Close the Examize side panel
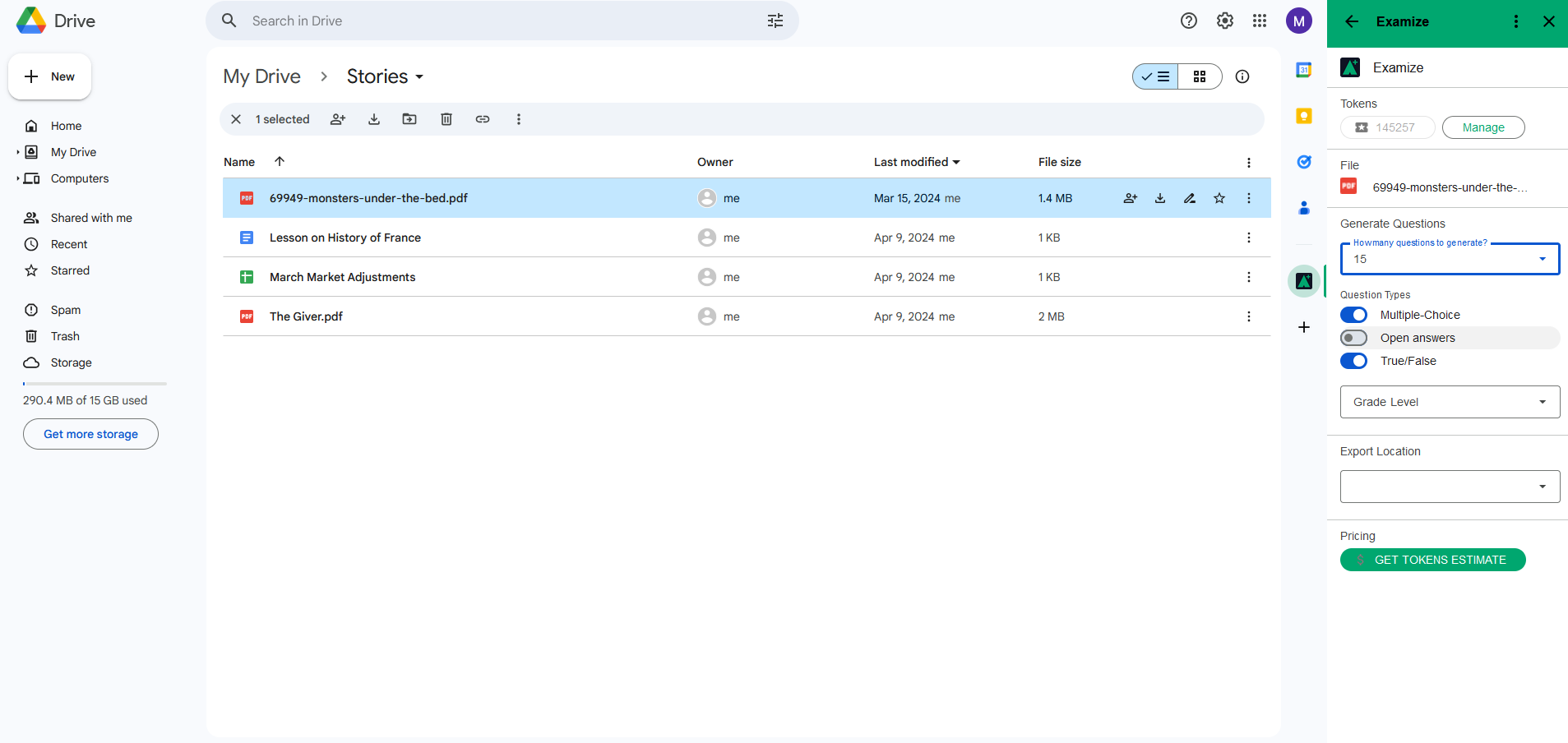 coord(1549,21)
